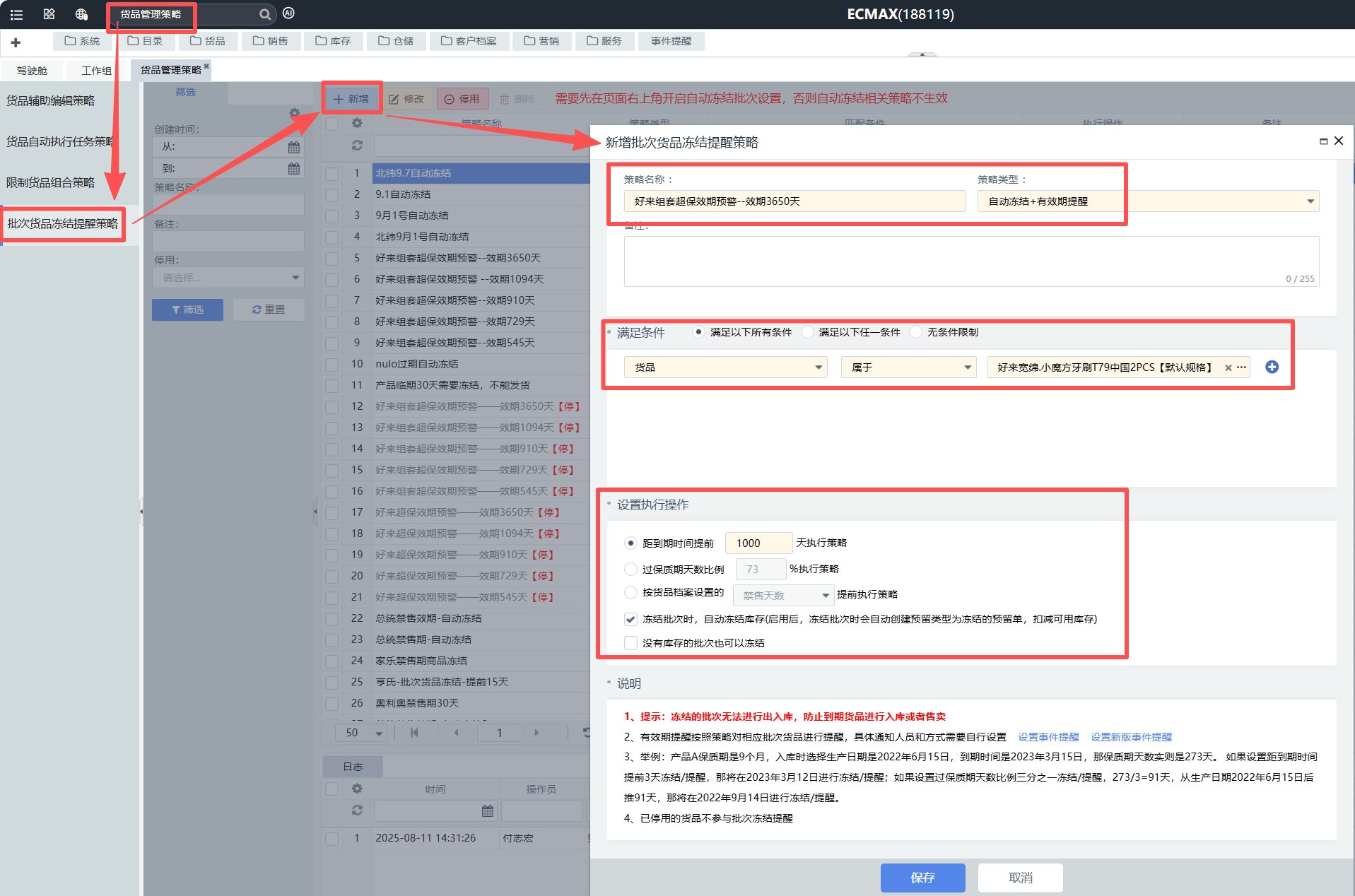
Task: Open the apps grid icon
Action: click(x=49, y=14)
